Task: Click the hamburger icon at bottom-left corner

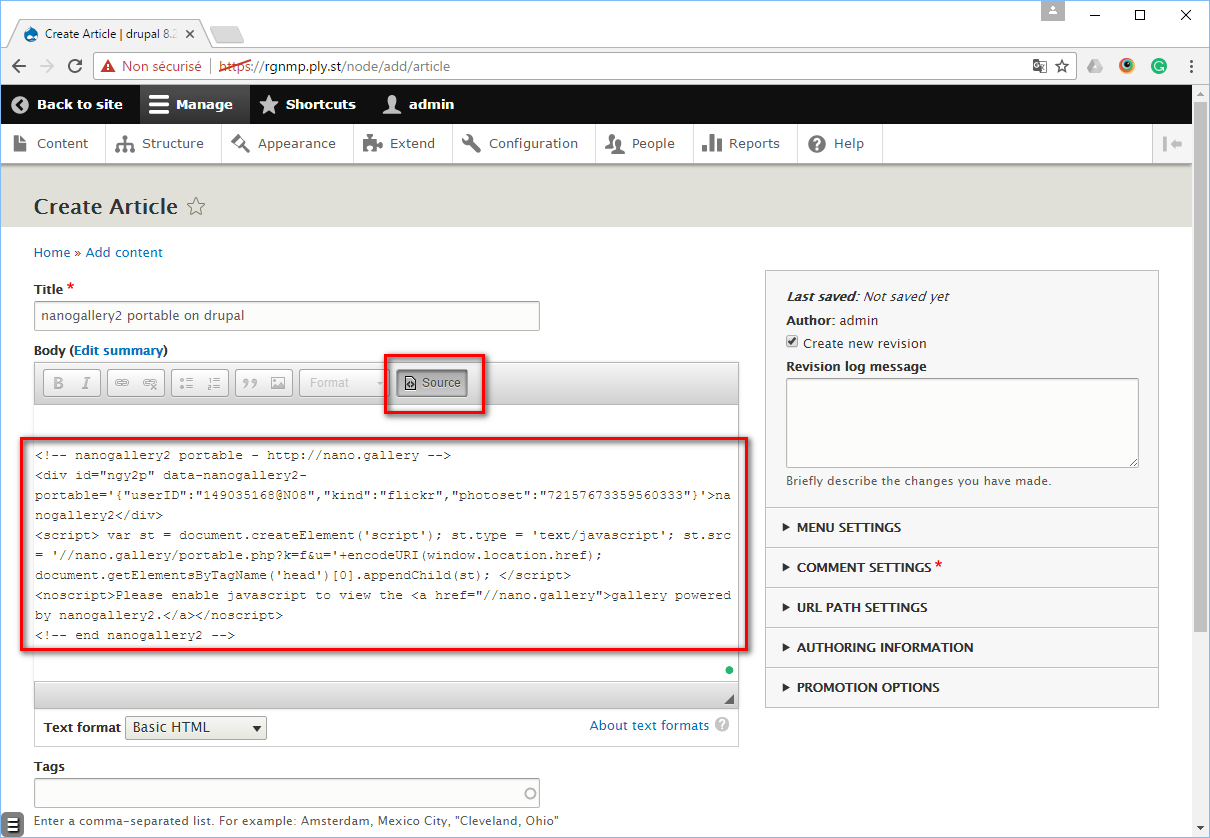Action: click(x=13, y=825)
